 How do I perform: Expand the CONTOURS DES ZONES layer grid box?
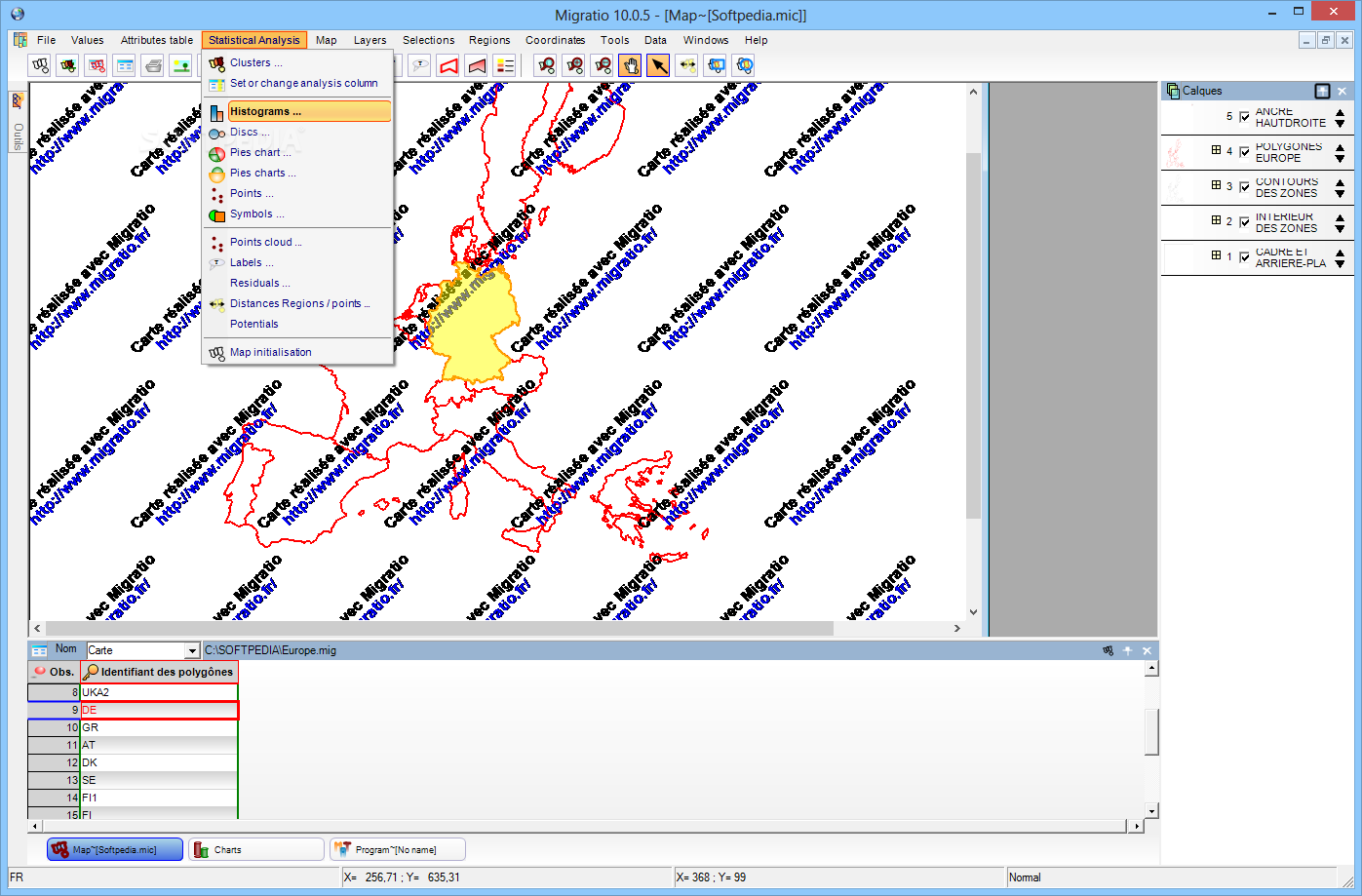(1216, 185)
